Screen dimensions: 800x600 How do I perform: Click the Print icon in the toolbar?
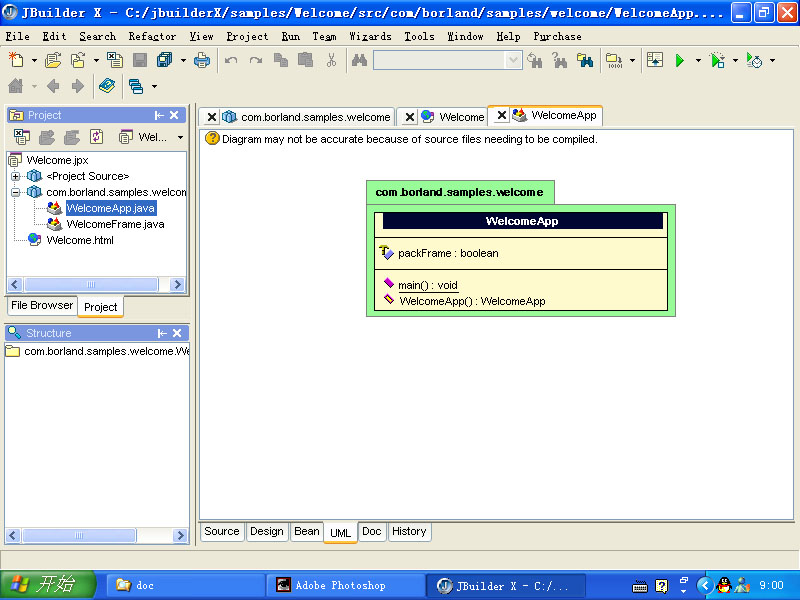(202, 61)
